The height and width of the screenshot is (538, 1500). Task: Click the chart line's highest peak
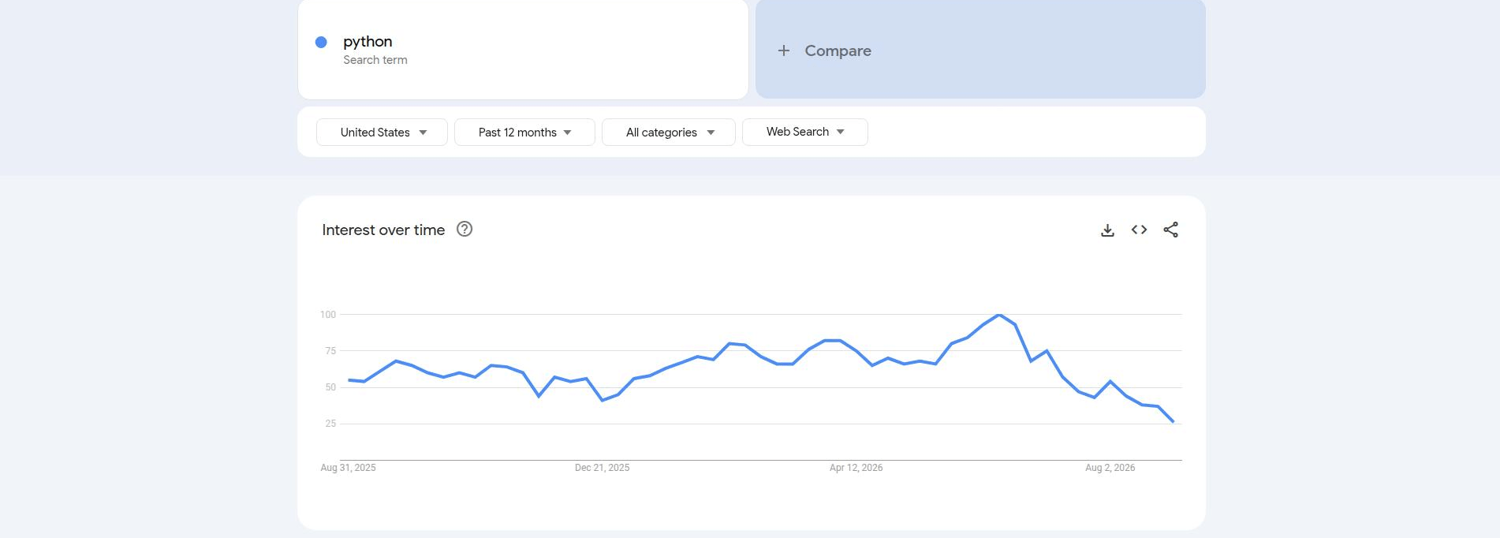pyautogui.click(x=999, y=315)
